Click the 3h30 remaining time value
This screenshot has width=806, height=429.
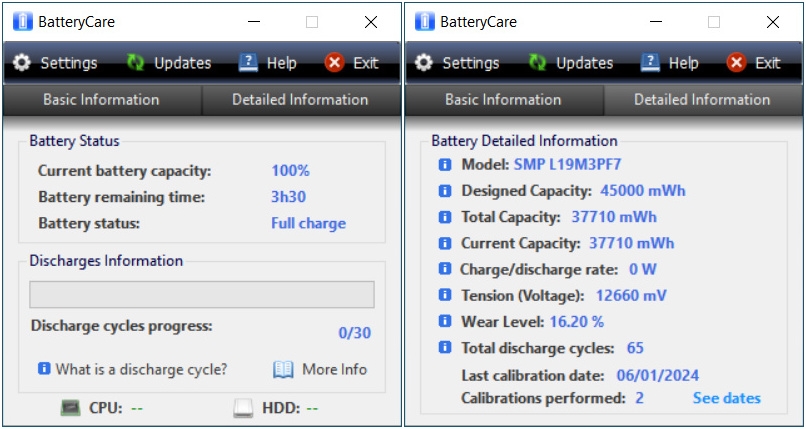tap(289, 197)
